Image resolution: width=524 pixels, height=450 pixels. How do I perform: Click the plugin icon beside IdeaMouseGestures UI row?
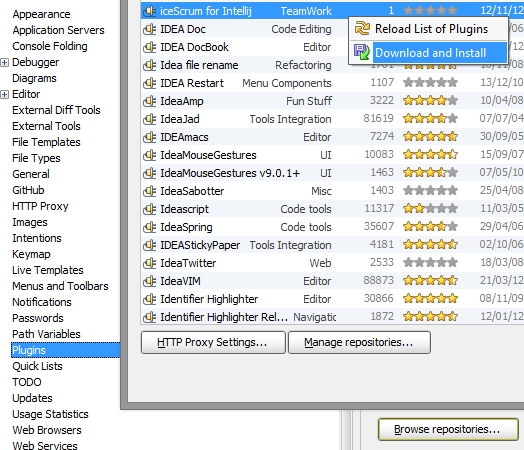[x=149, y=155]
